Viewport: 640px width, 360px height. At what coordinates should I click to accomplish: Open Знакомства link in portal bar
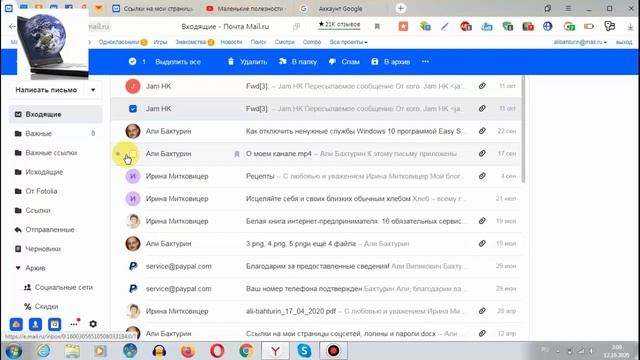(x=191, y=42)
